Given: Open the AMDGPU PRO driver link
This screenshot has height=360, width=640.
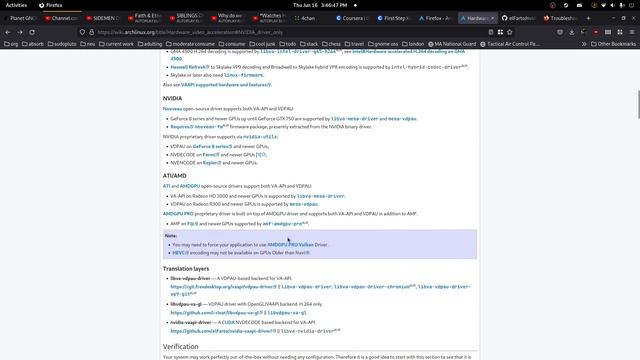Looking at the screenshot, I should point(178,213).
